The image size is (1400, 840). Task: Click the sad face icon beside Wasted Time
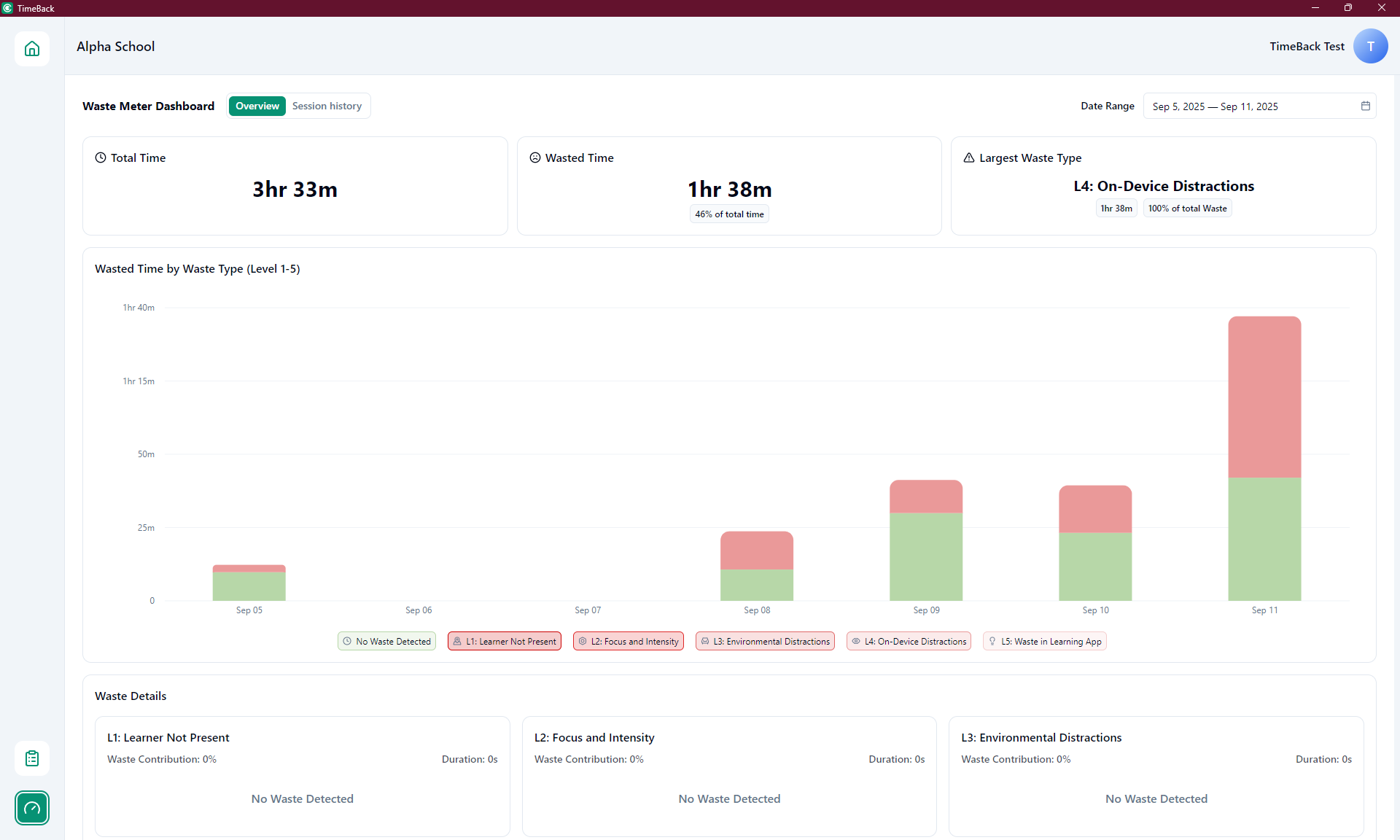pos(535,157)
